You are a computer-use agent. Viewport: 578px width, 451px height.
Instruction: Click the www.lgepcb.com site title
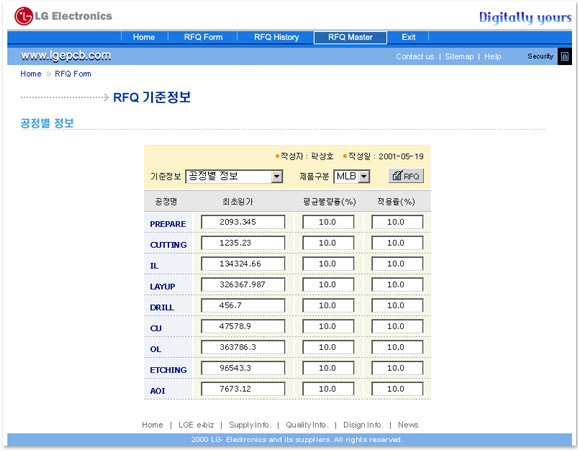pyautogui.click(x=66, y=56)
